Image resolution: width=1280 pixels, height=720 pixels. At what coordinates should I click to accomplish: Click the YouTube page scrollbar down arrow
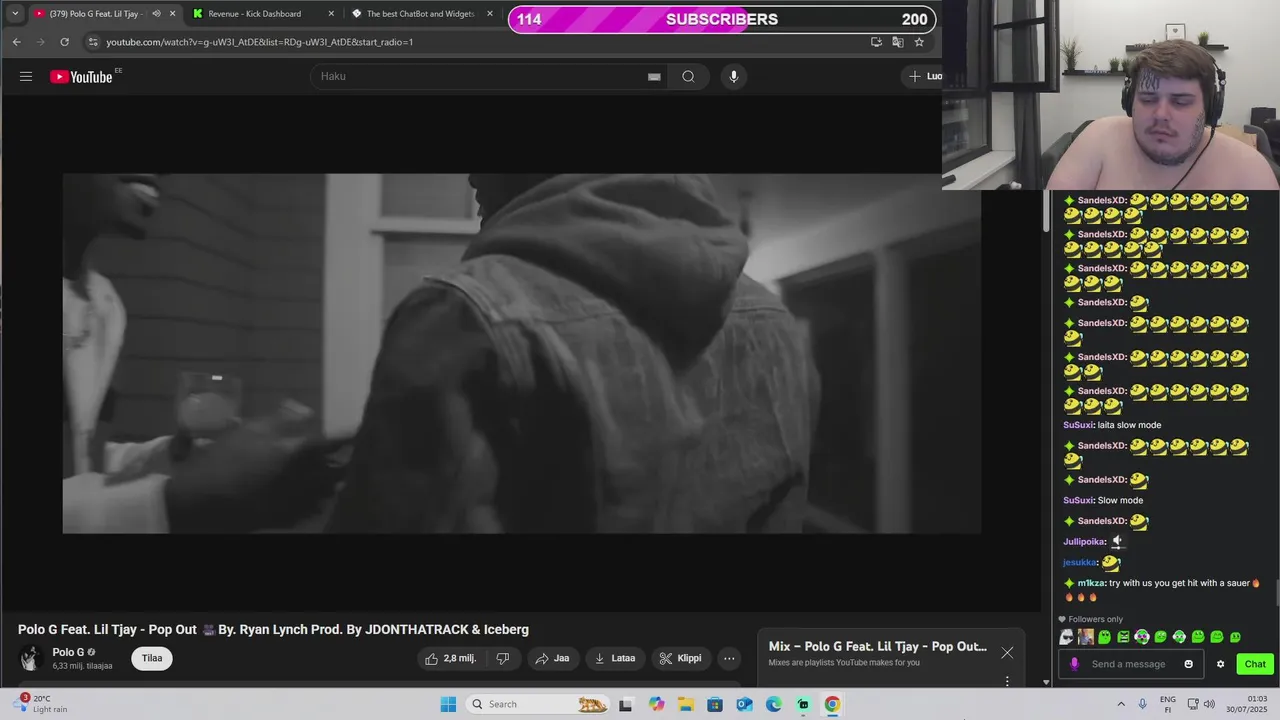pos(1046,682)
